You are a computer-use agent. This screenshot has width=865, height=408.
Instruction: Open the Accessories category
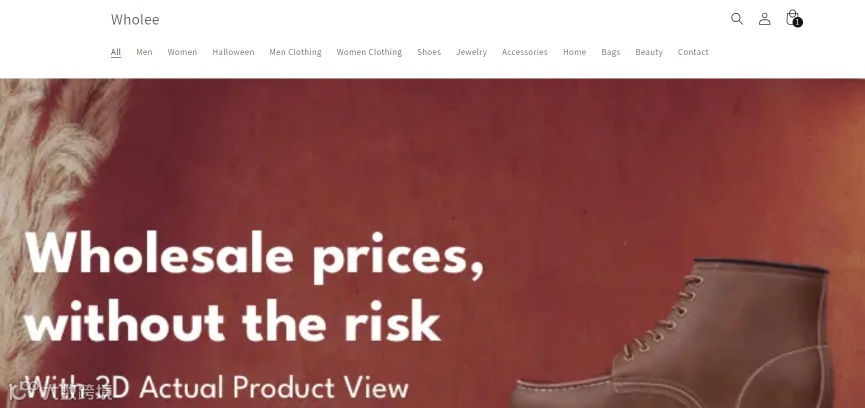point(525,52)
